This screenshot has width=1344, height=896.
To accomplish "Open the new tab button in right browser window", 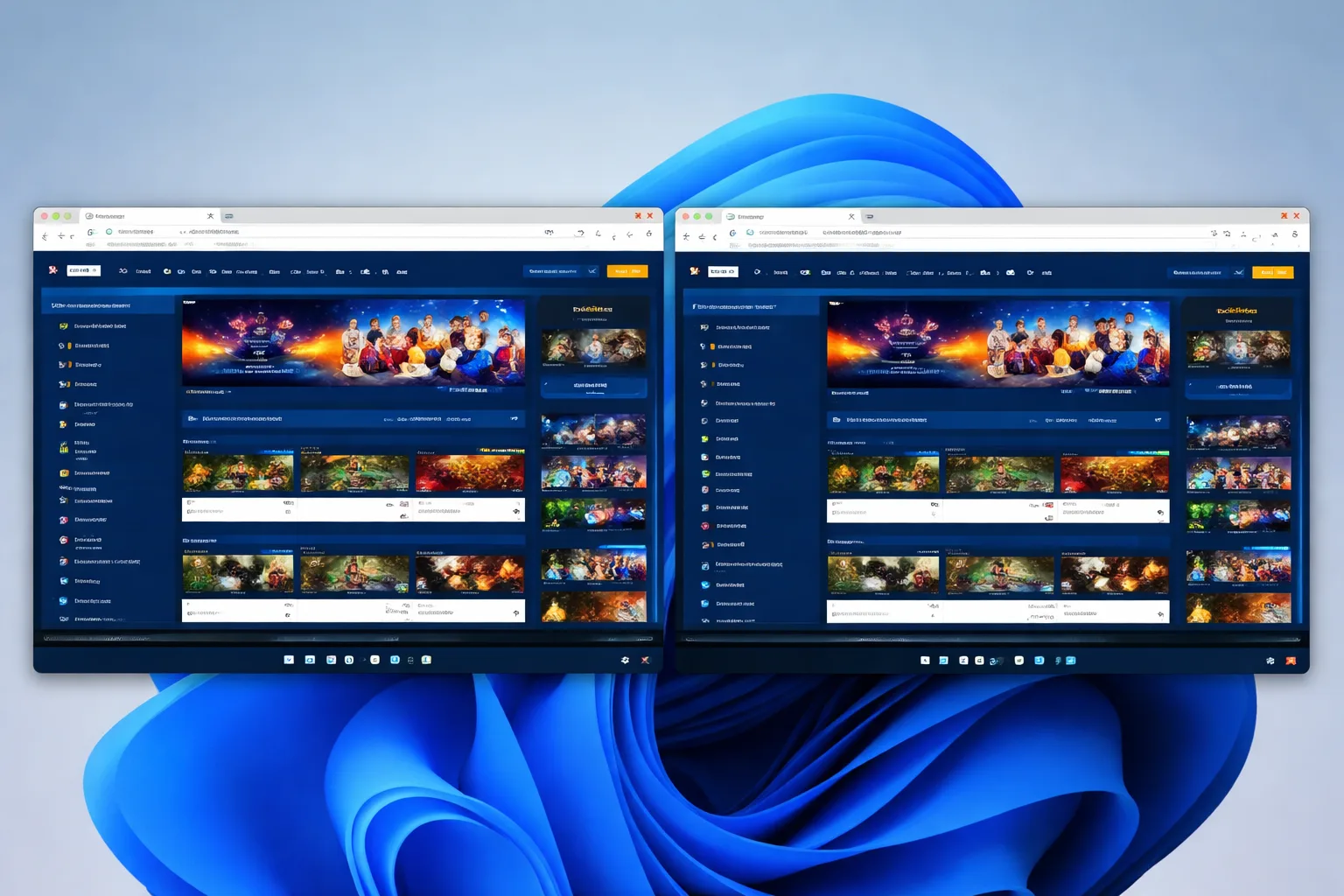I will click(x=870, y=216).
